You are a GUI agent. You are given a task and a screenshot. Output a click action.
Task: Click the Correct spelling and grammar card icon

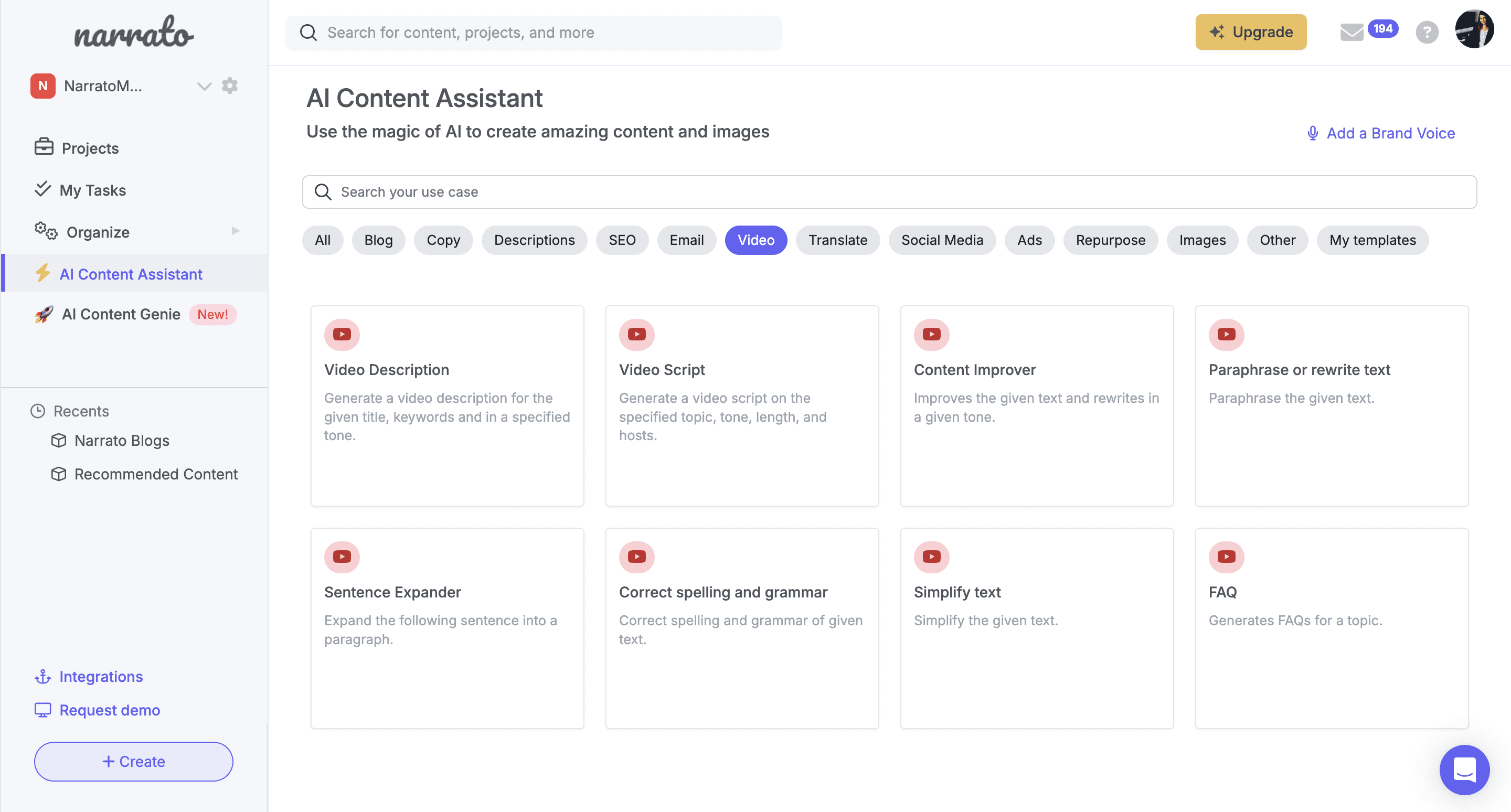[636, 557]
